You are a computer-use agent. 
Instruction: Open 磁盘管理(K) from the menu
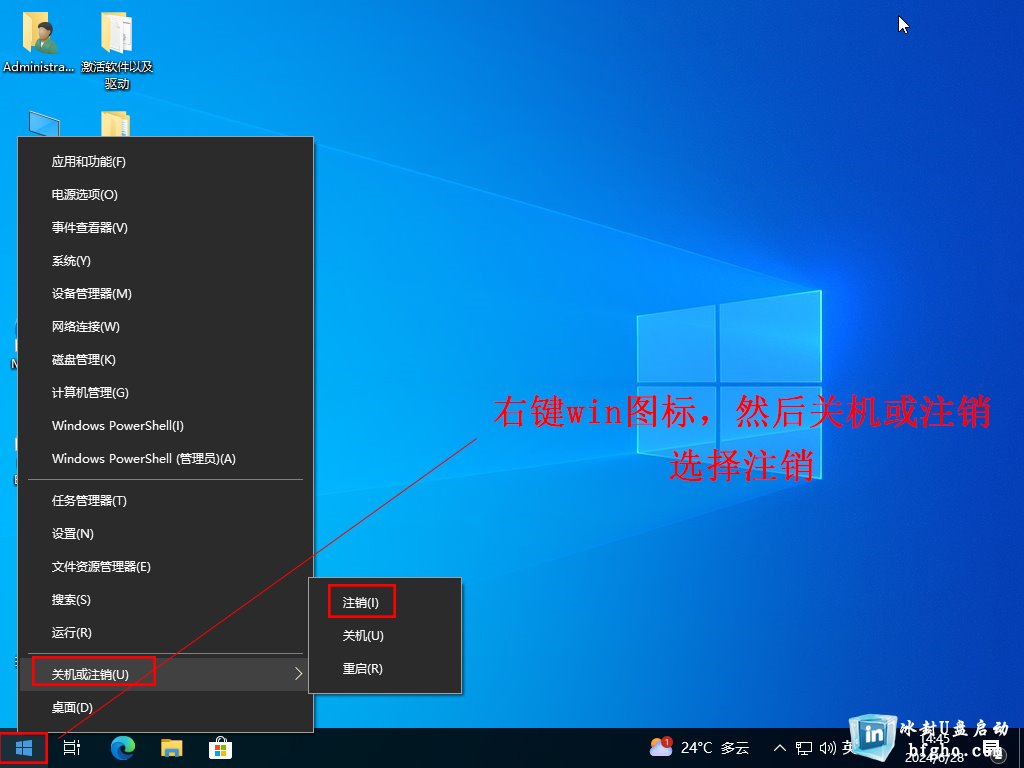point(166,359)
